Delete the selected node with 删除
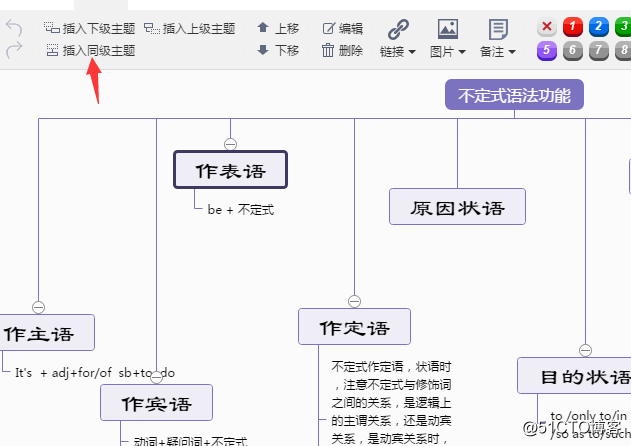The image size is (631, 446). (342, 50)
